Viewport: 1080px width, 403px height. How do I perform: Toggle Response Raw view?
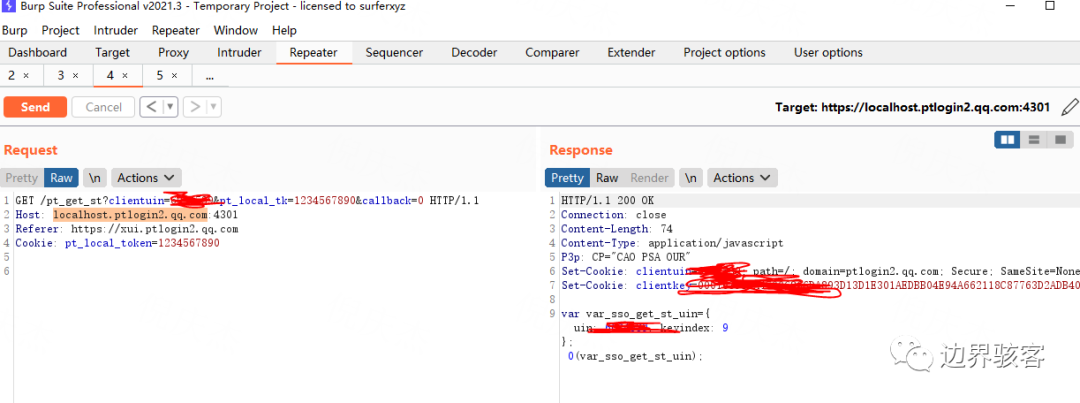[607, 178]
